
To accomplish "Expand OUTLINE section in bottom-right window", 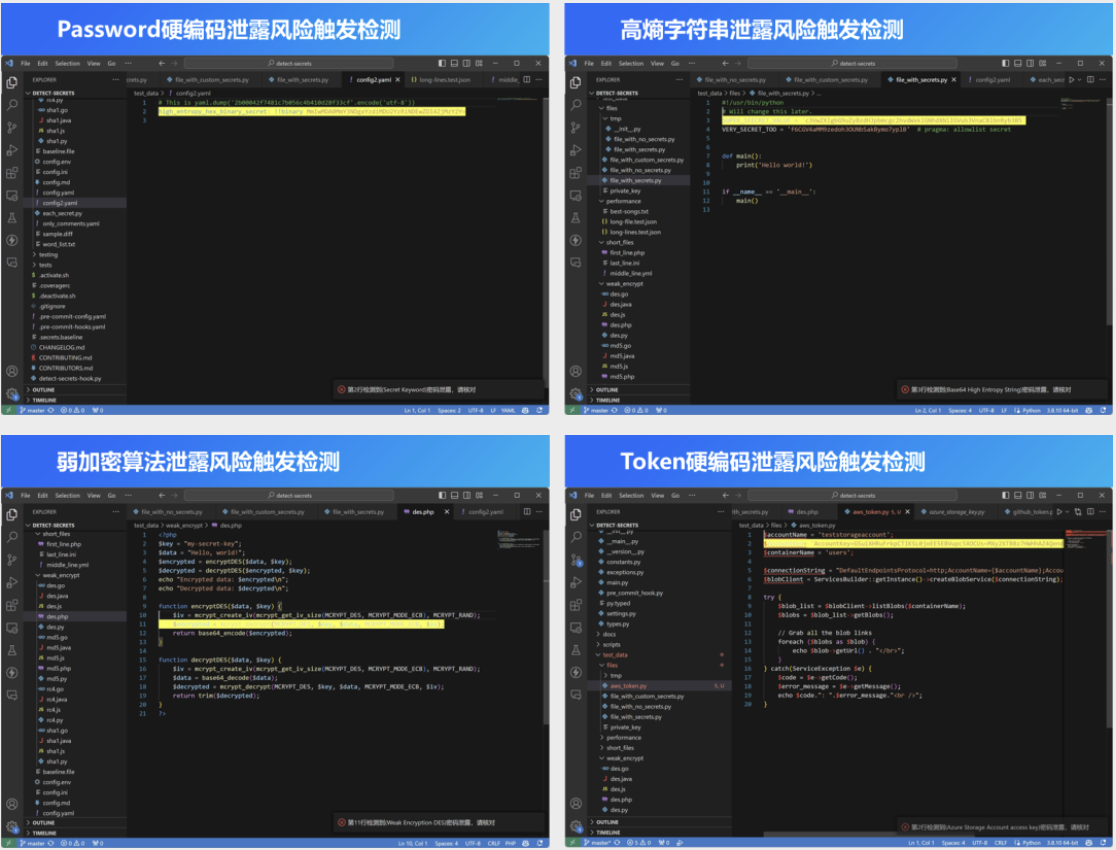I will click(607, 822).
